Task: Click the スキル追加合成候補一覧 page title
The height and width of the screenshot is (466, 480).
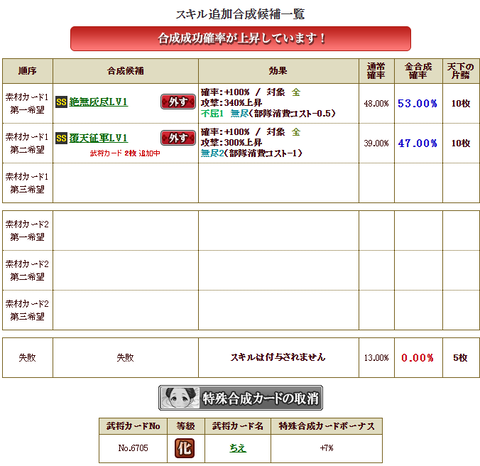Action: point(240,14)
